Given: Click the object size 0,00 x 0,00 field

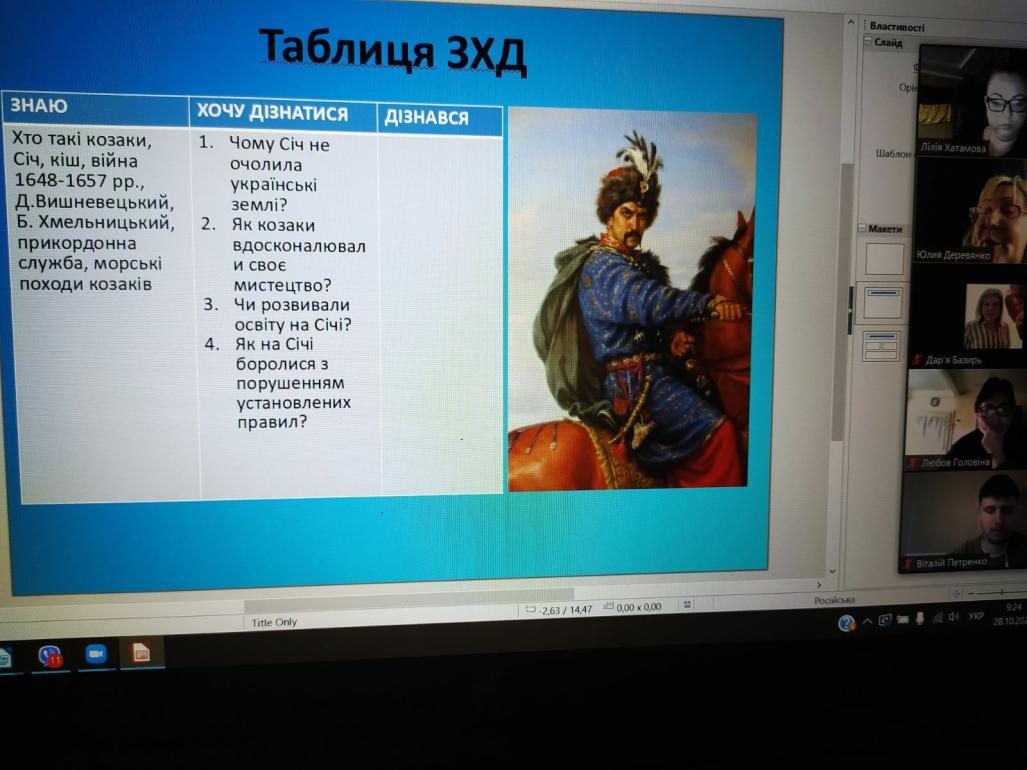Looking at the screenshot, I should [x=633, y=608].
